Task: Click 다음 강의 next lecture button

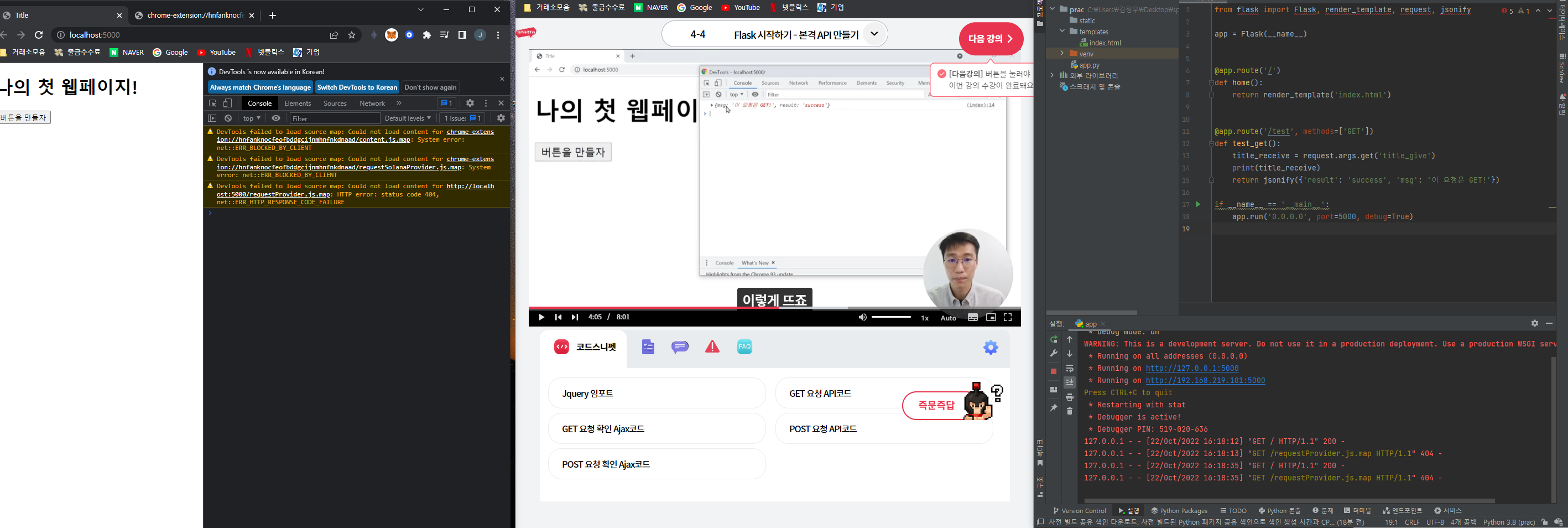Action: pyautogui.click(x=991, y=39)
